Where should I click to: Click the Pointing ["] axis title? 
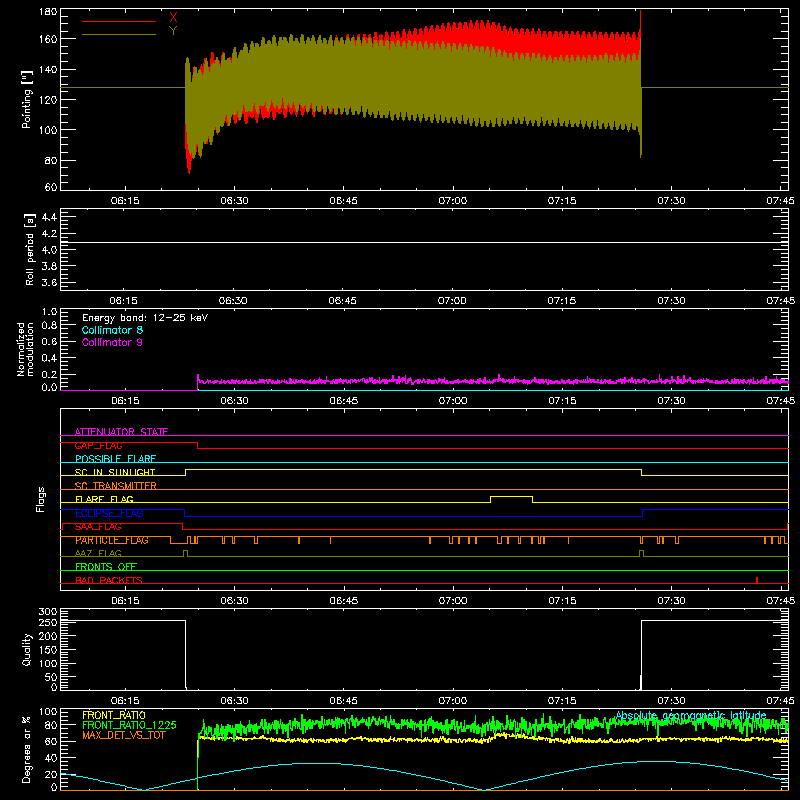pyautogui.click(x=27, y=99)
